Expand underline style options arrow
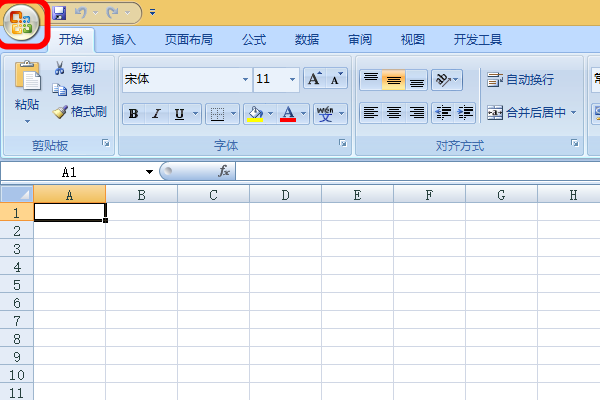The height and width of the screenshot is (400, 600). (x=196, y=114)
